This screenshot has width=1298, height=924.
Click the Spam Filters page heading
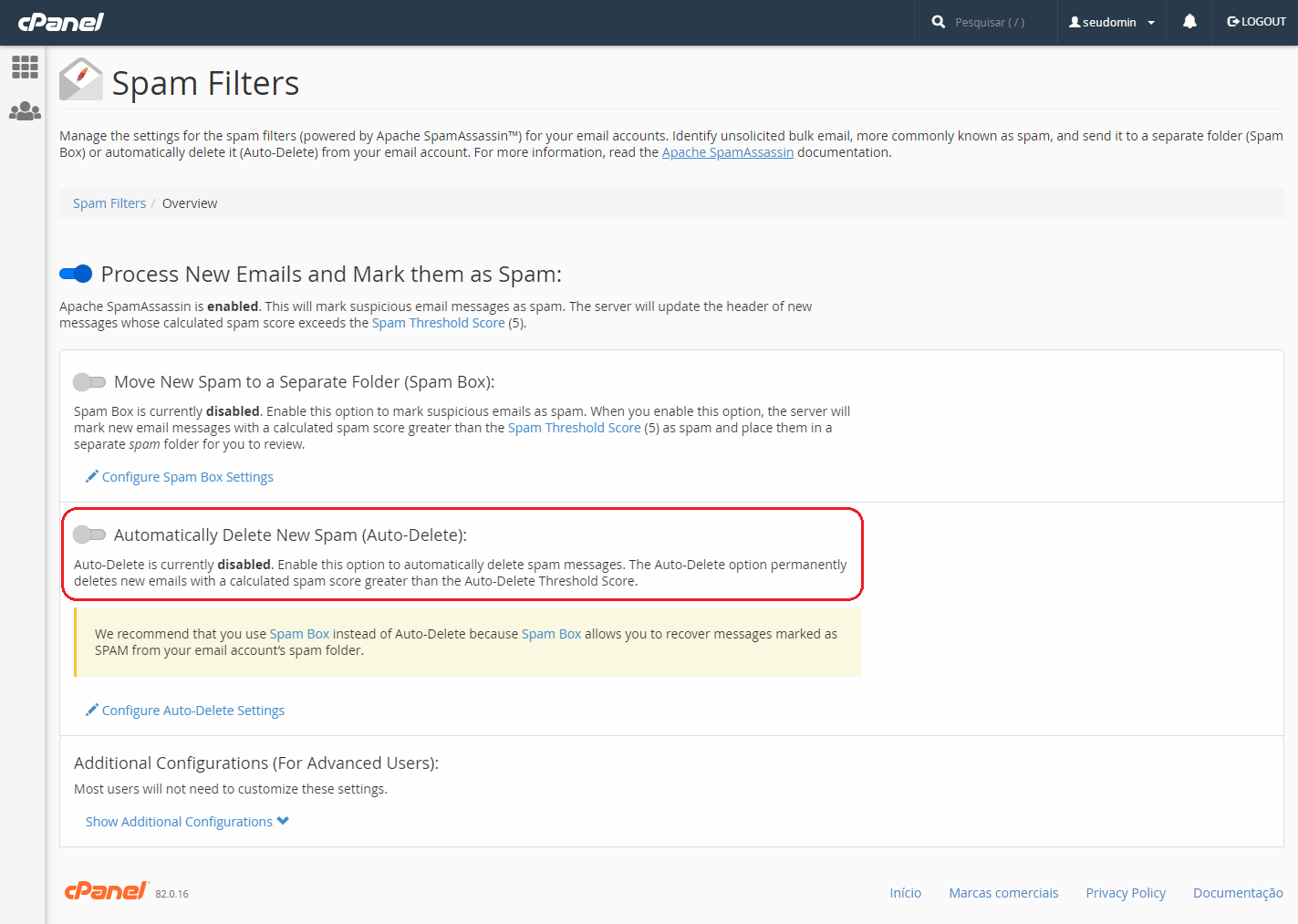point(205,83)
